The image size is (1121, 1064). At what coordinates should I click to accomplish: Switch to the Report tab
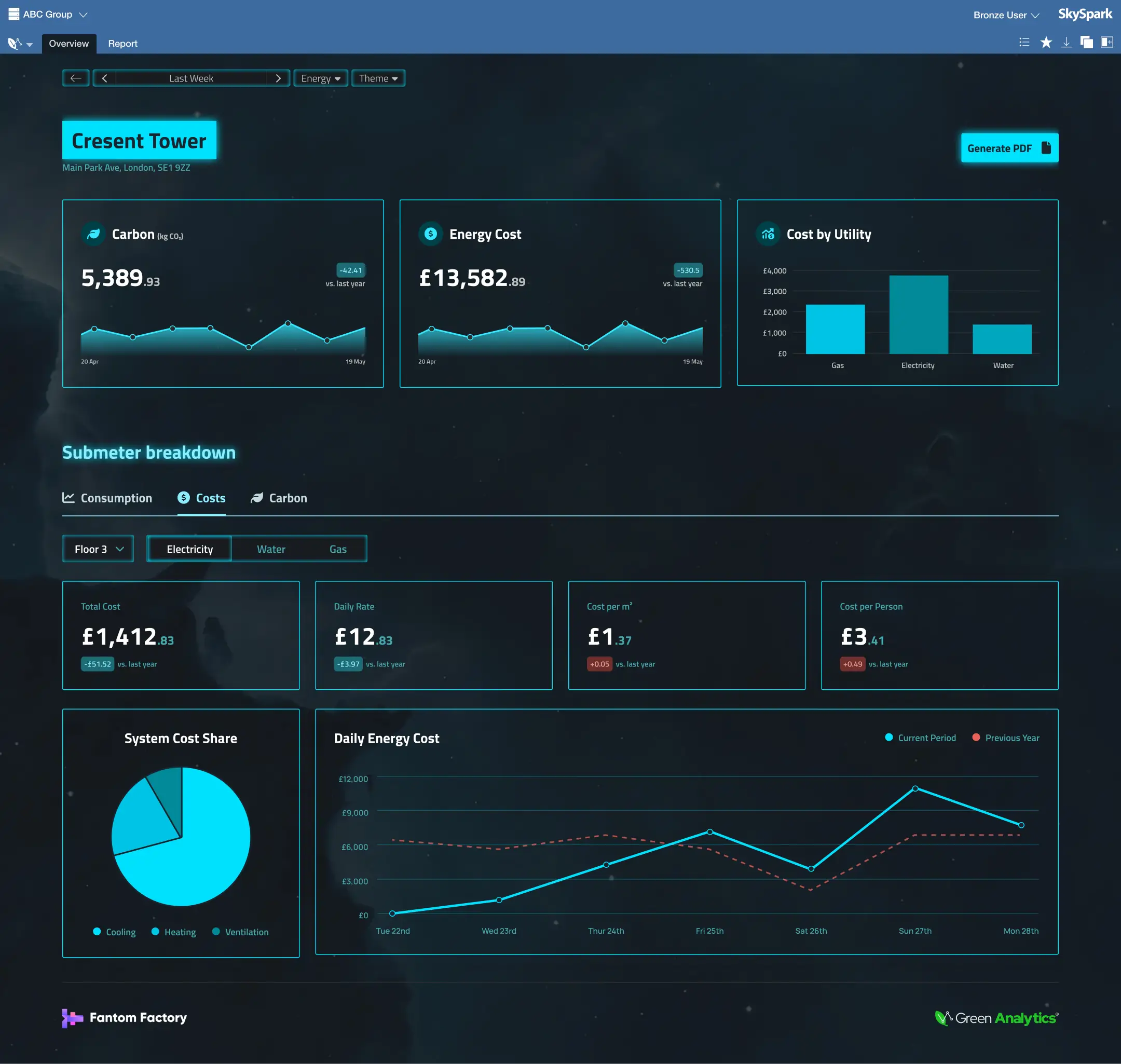[122, 43]
